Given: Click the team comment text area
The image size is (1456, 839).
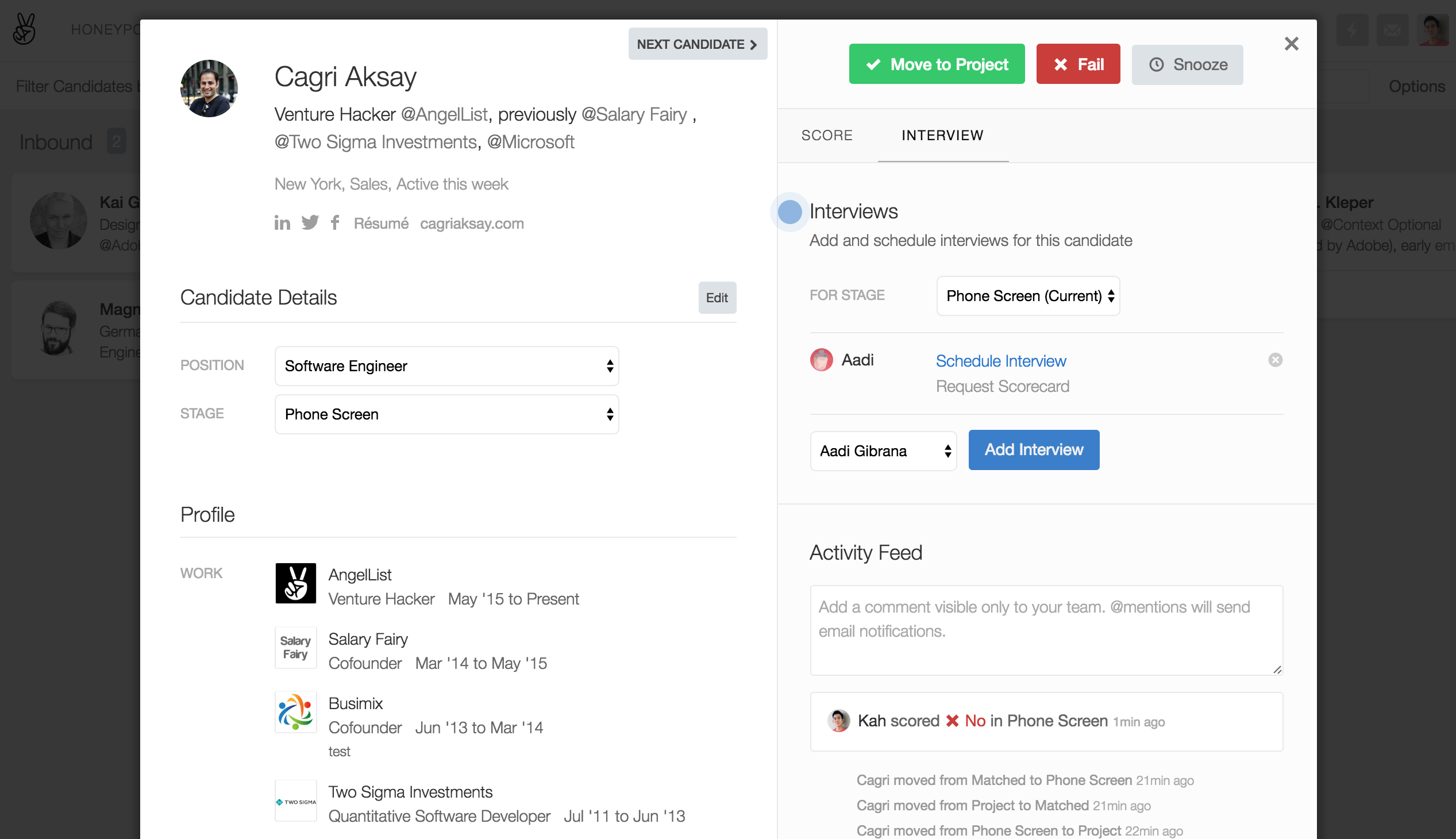Looking at the screenshot, I should tap(1046, 630).
